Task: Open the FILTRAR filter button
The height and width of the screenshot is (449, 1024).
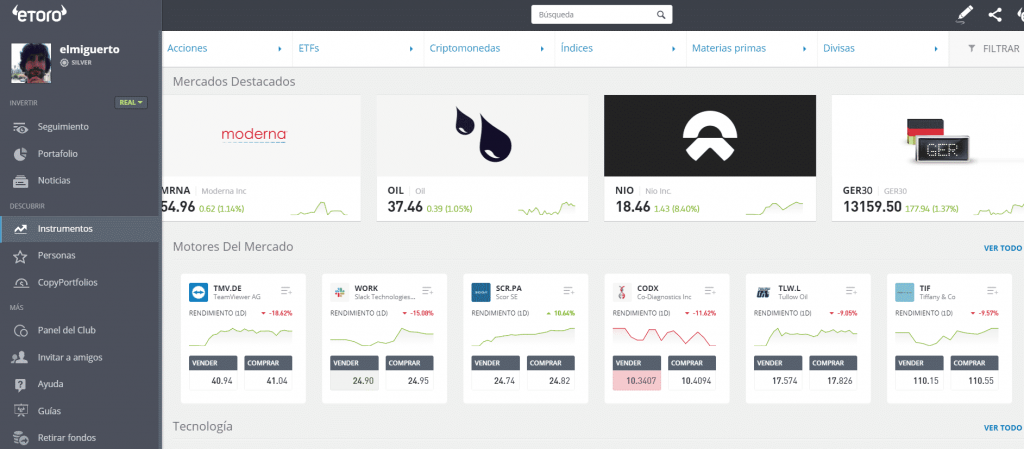Action: 993,48
